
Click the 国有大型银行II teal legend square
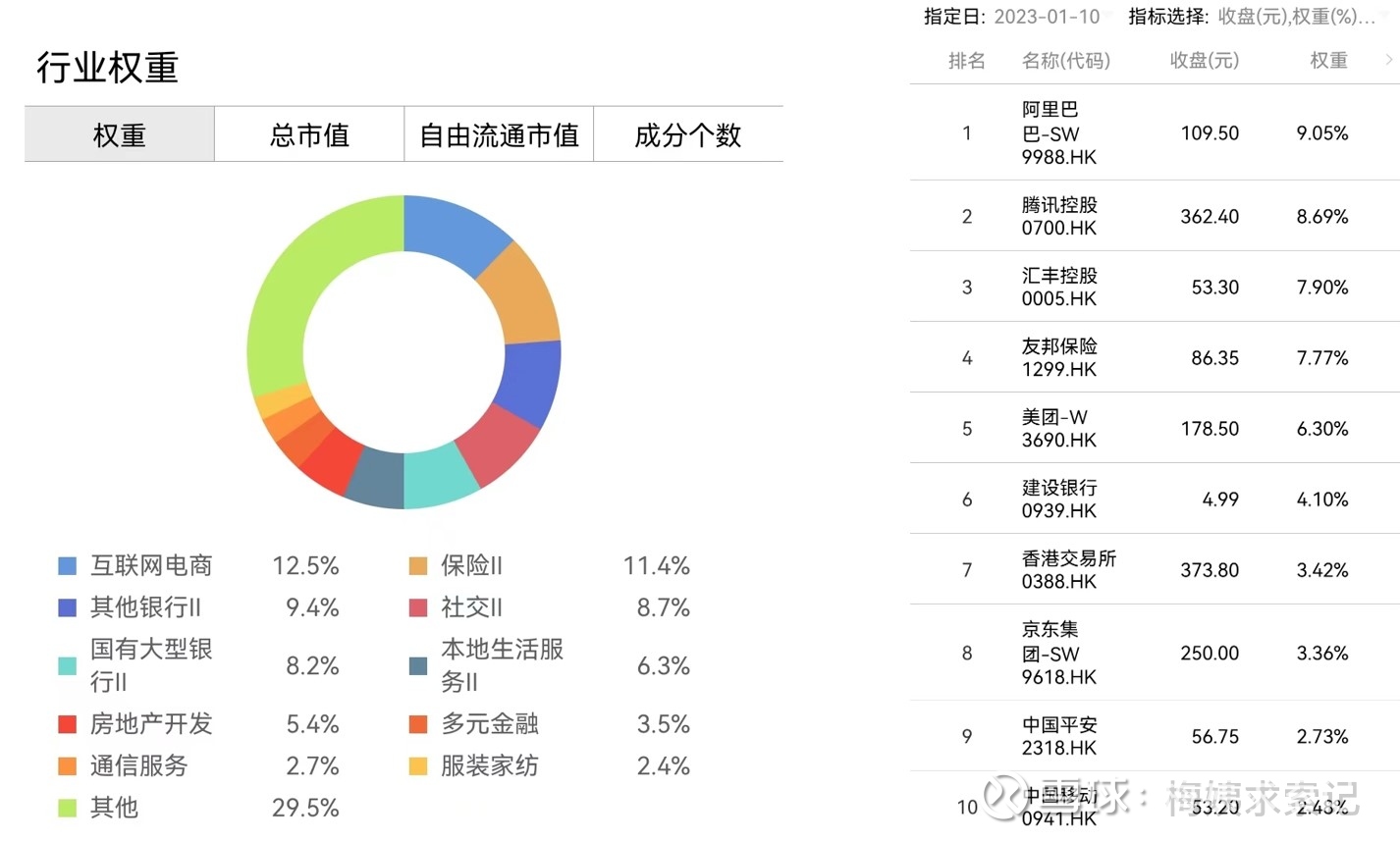coord(66,665)
